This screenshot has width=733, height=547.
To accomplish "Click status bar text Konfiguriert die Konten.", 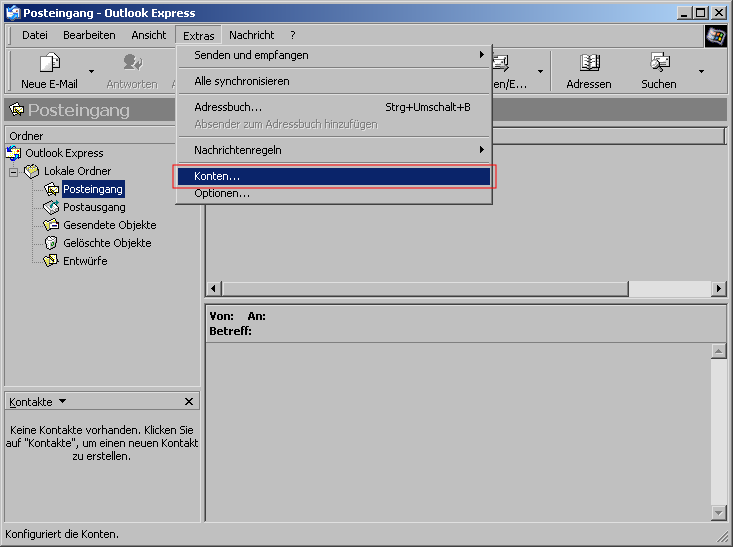I will tap(62, 534).
